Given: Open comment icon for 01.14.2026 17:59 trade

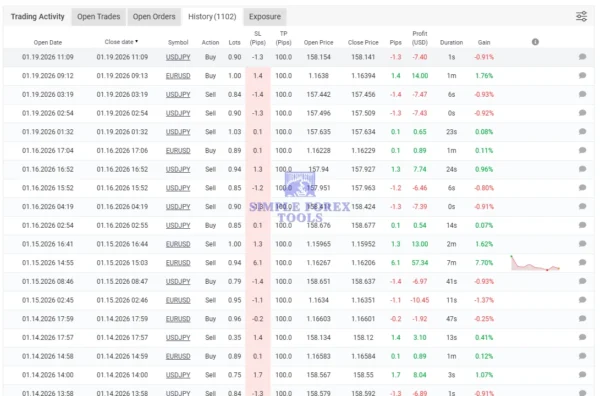Looking at the screenshot, I should (582, 319).
